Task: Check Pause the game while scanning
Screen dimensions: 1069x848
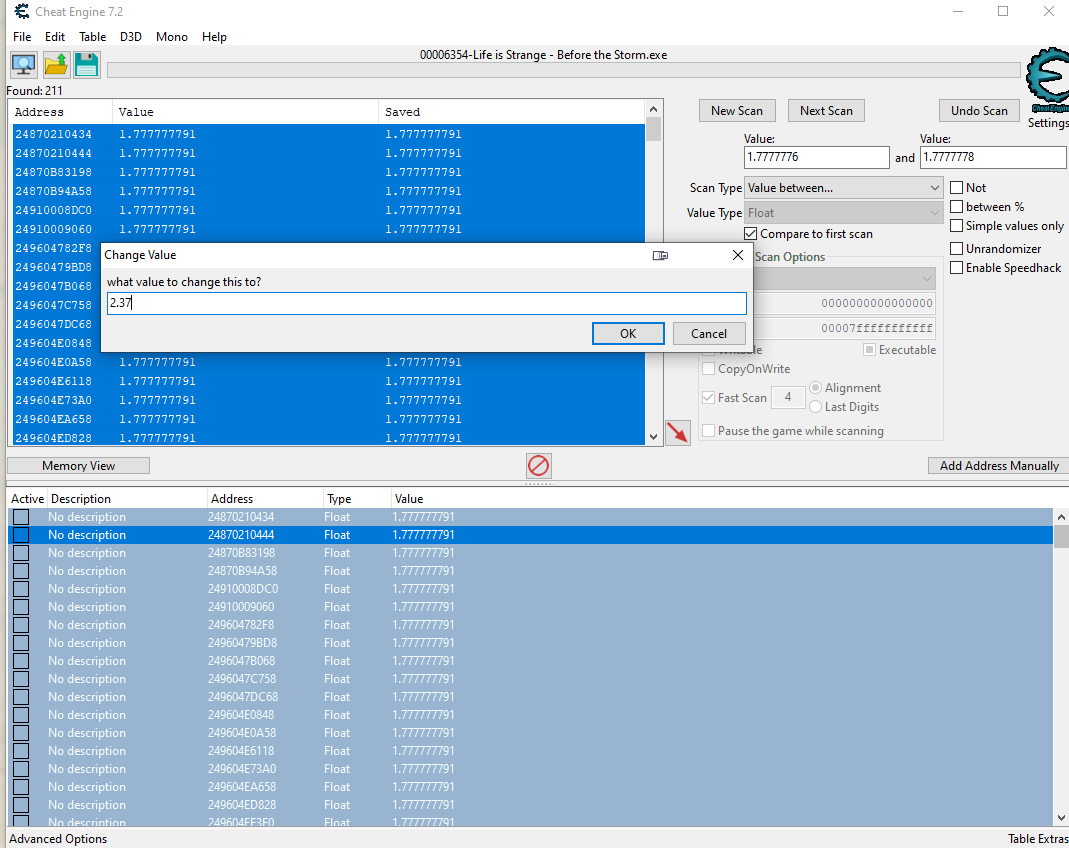Action: coord(708,431)
